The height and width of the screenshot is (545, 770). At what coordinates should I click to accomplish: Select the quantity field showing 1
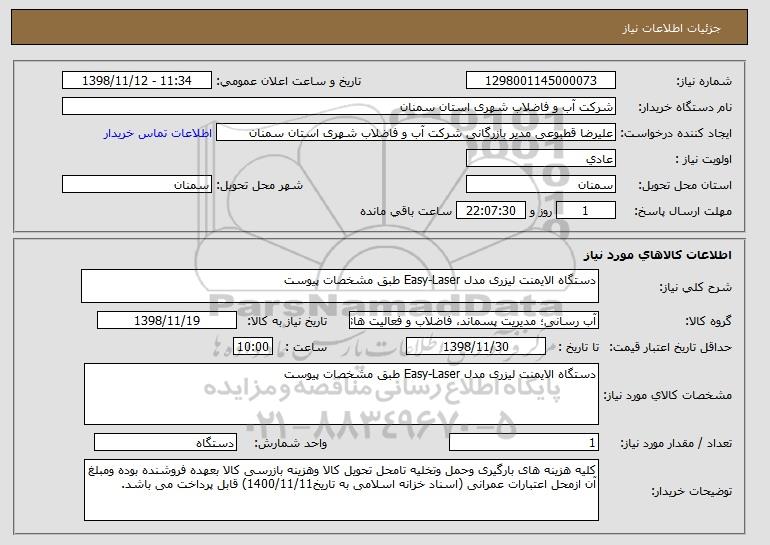coord(524,442)
